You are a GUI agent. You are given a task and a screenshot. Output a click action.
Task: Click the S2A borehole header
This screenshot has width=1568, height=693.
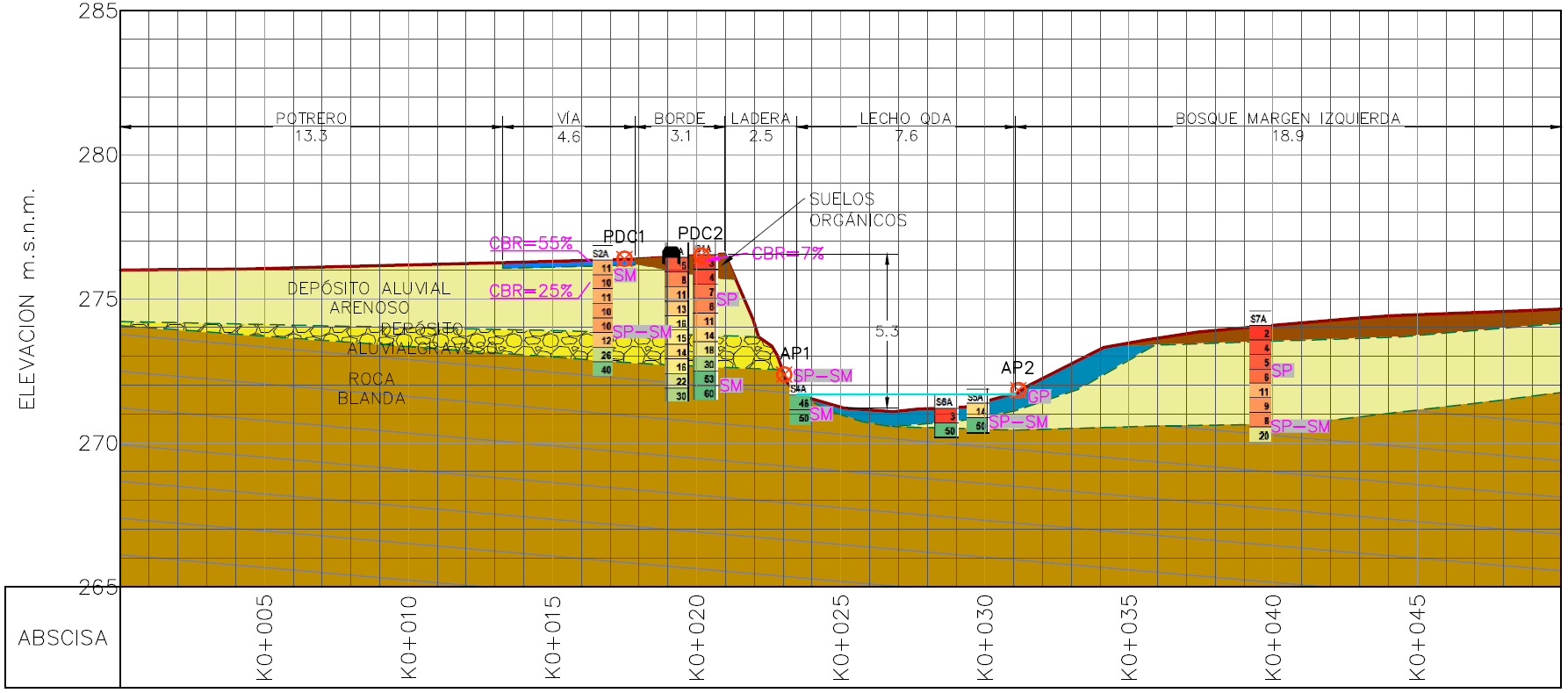click(x=601, y=254)
